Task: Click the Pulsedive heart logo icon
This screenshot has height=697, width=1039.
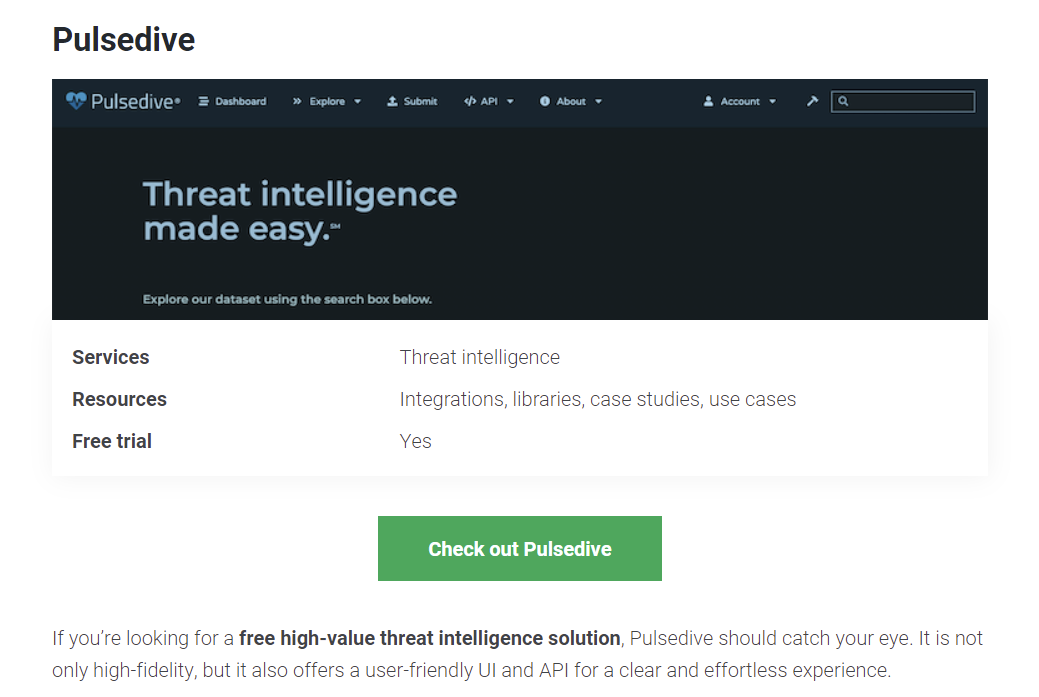Action: click(76, 101)
